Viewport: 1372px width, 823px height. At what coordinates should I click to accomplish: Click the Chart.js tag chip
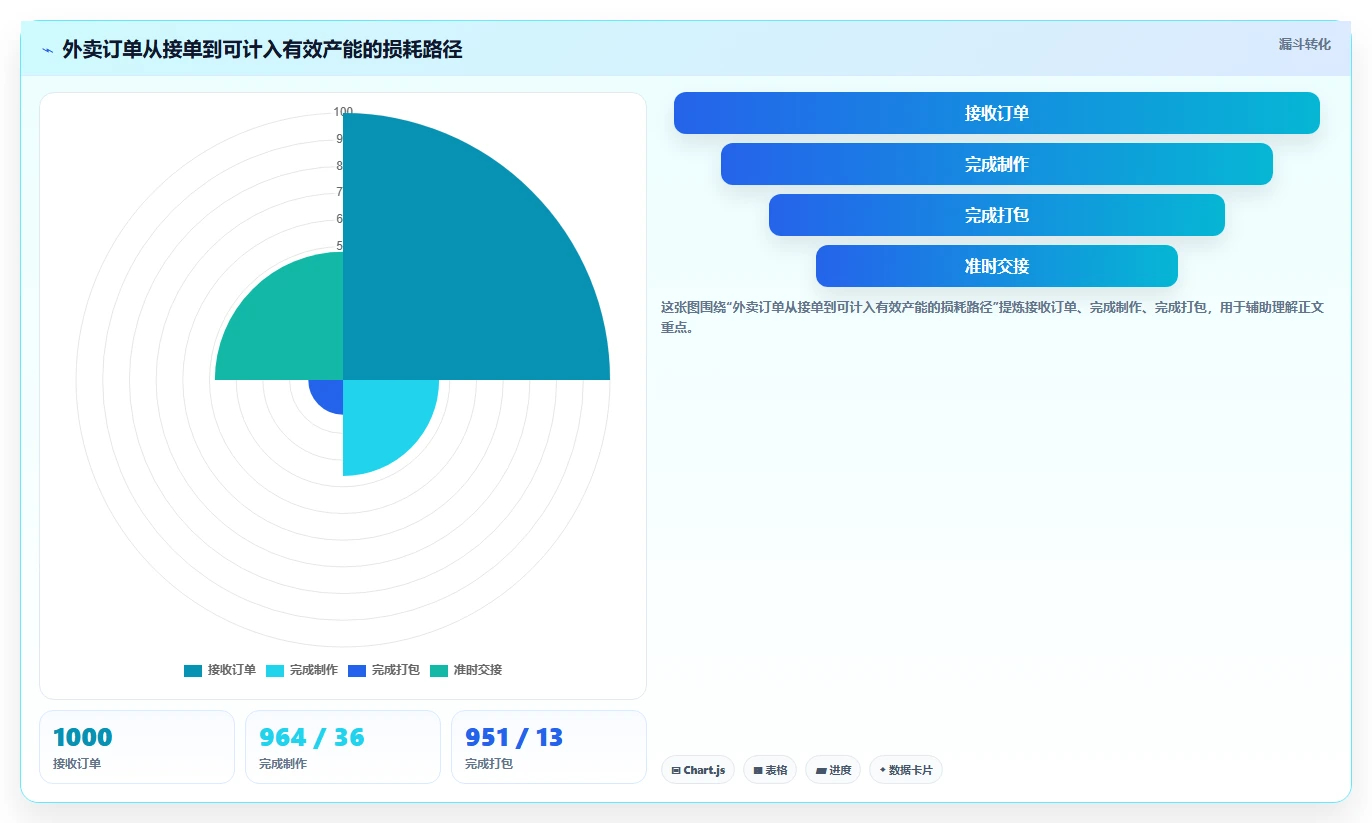pos(698,770)
